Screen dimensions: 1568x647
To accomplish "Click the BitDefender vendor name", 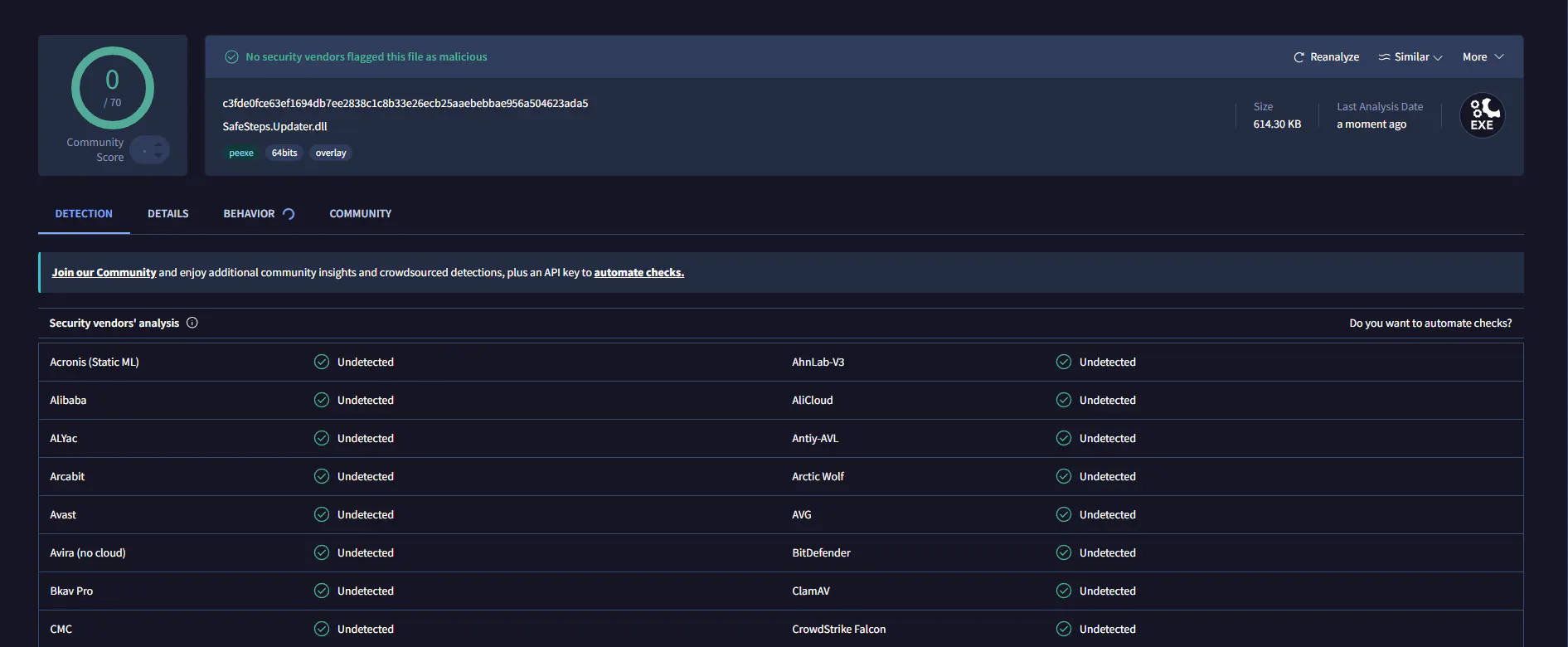I will [822, 553].
